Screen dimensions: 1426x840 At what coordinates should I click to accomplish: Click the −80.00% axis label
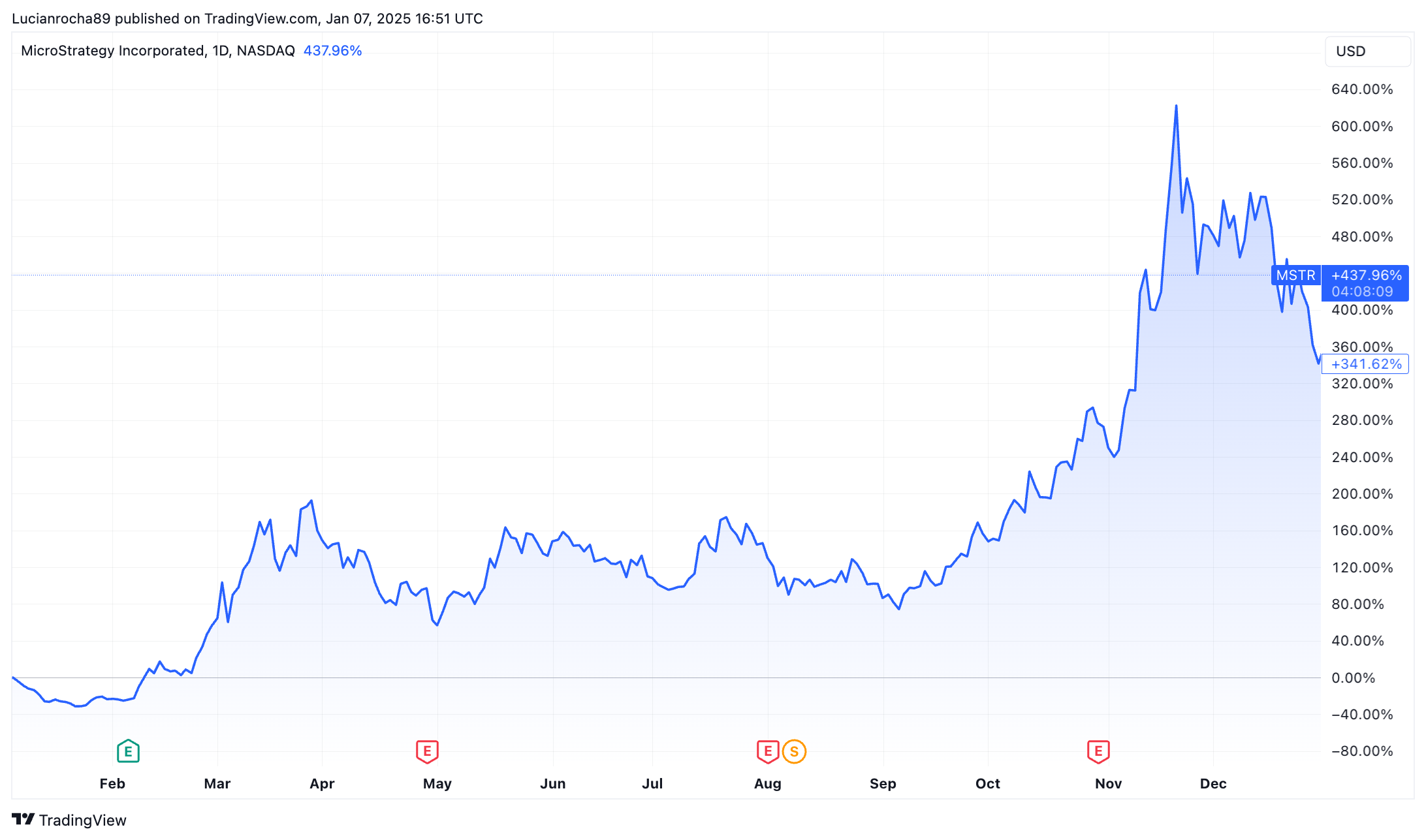coord(1362,751)
